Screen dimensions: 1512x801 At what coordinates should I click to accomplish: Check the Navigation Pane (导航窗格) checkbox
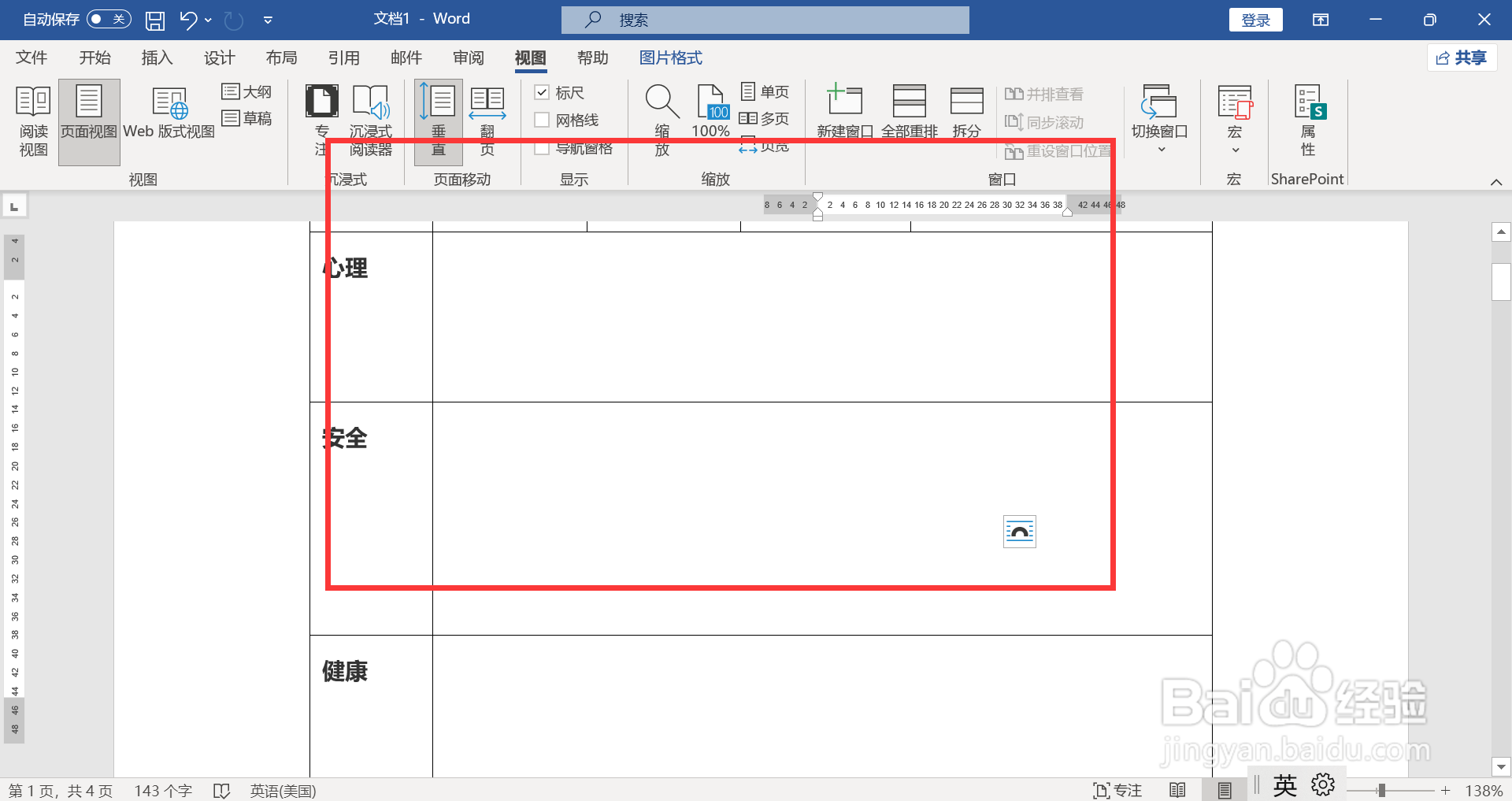(542, 148)
